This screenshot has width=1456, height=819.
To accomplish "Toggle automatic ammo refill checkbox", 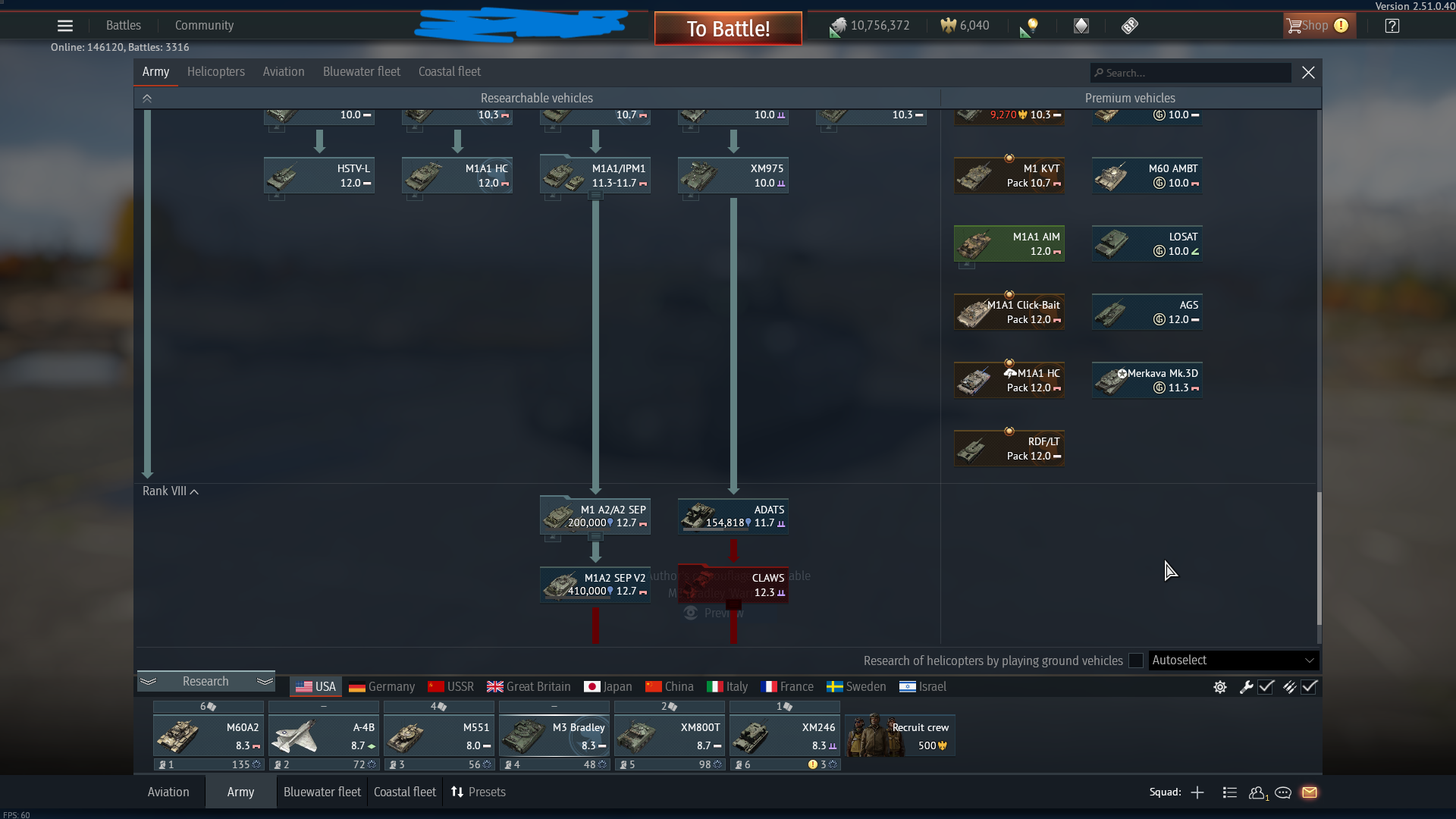I will (1310, 687).
